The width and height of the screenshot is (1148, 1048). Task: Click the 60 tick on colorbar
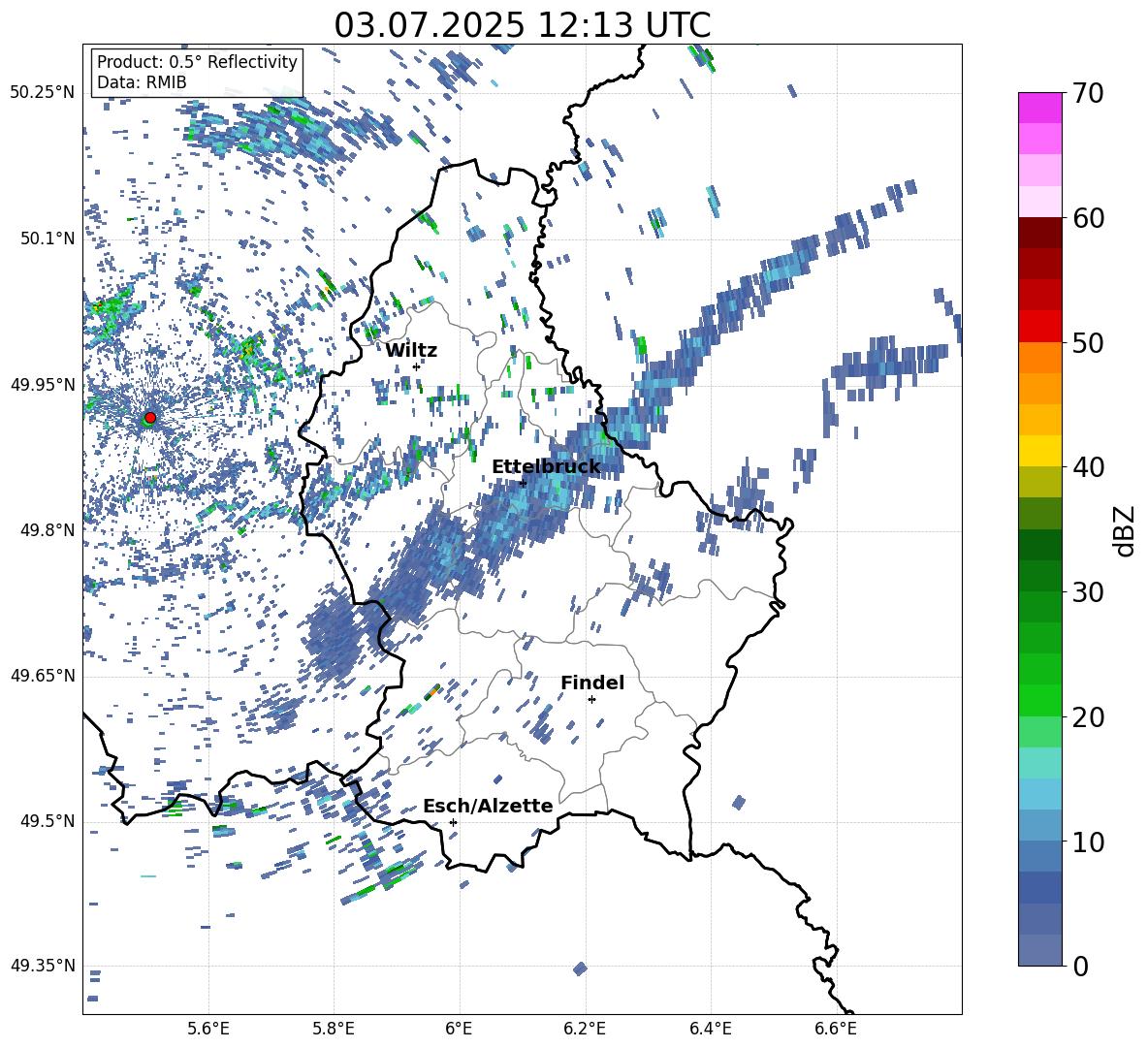click(1087, 218)
